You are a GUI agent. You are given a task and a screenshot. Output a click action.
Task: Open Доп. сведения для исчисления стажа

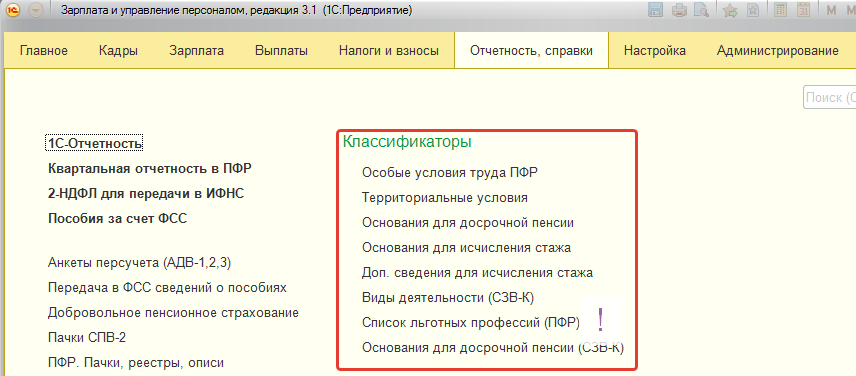[477, 272]
